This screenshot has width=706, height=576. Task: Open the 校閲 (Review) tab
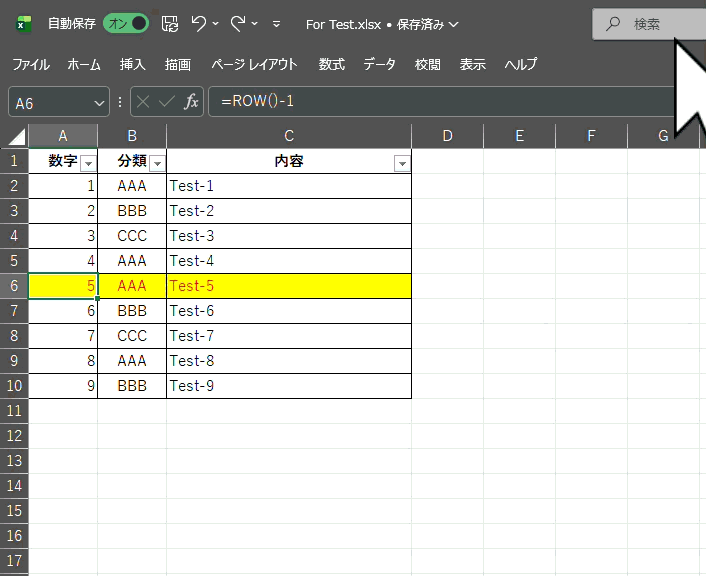[x=427, y=64]
